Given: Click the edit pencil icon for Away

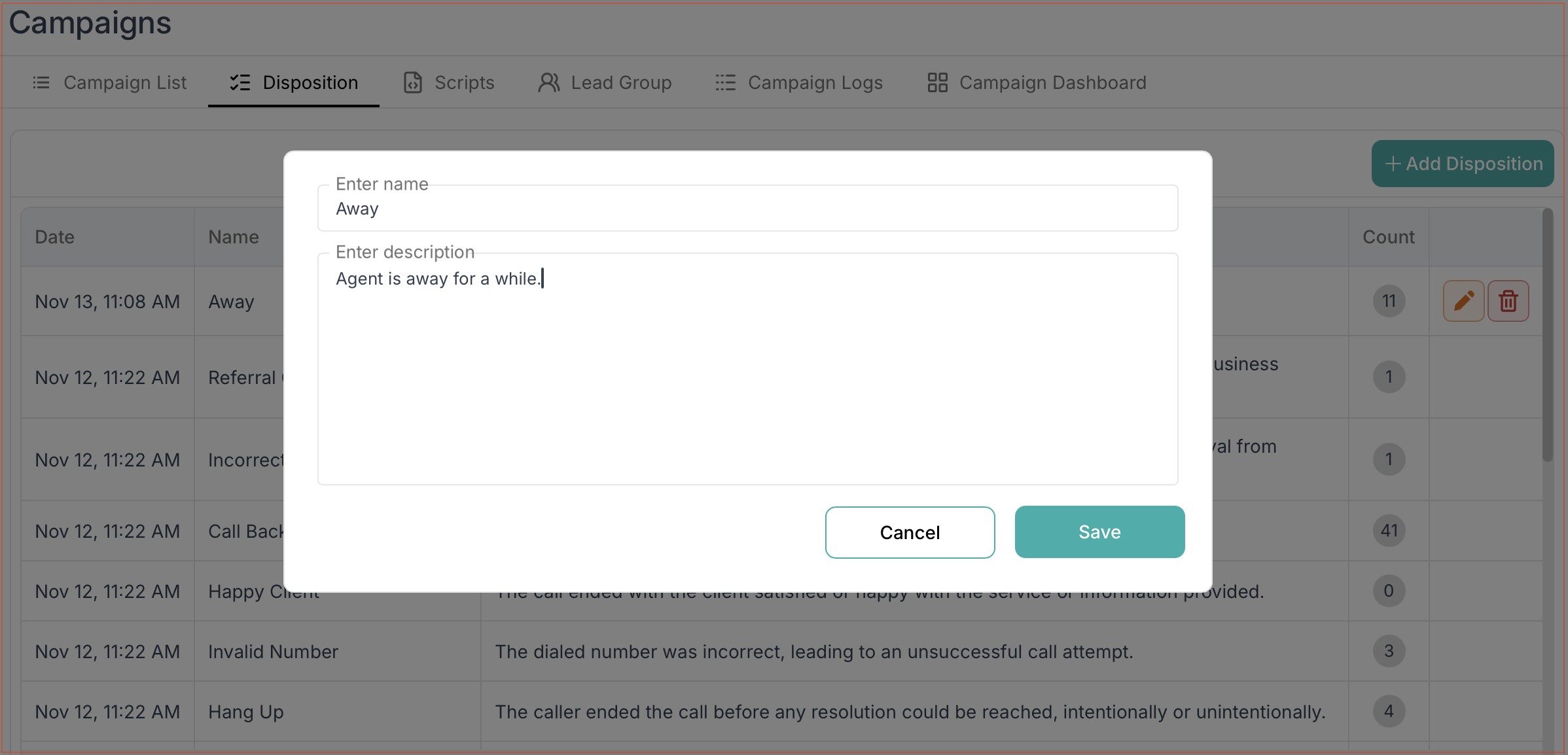Looking at the screenshot, I should pyautogui.click(x=1463, y=301).
